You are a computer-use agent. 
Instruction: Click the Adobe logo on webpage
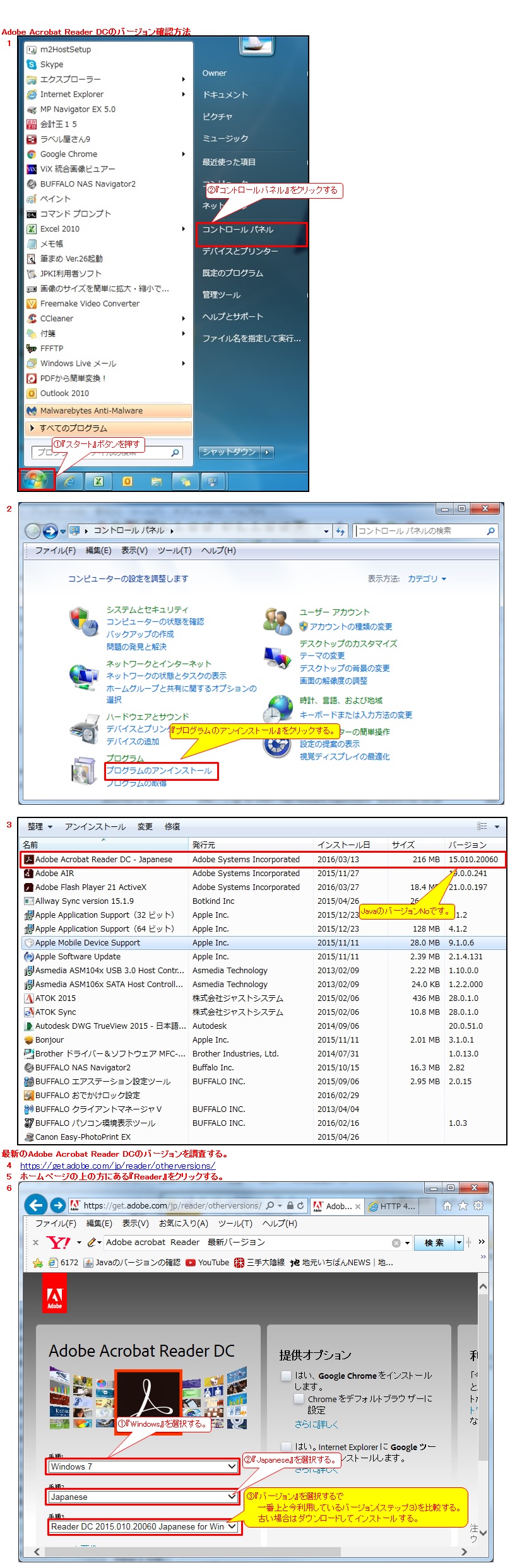coord(55,1294)
